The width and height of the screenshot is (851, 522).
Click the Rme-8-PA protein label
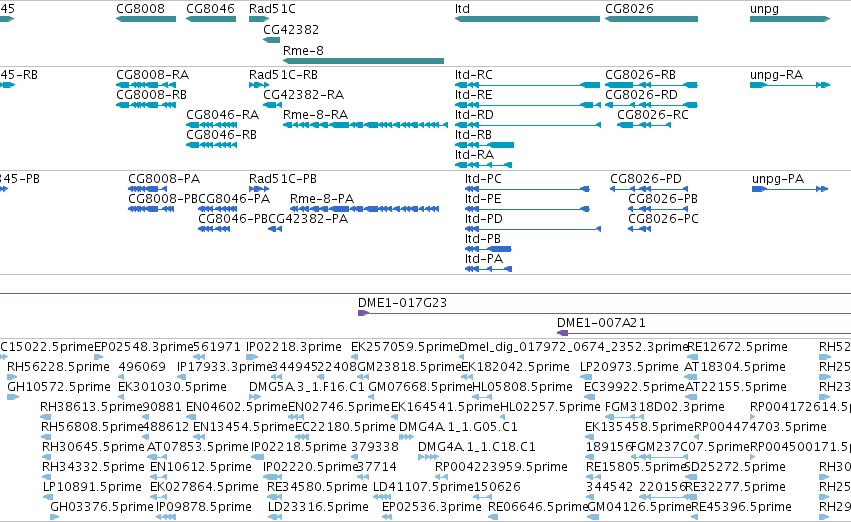click(322, 199)
